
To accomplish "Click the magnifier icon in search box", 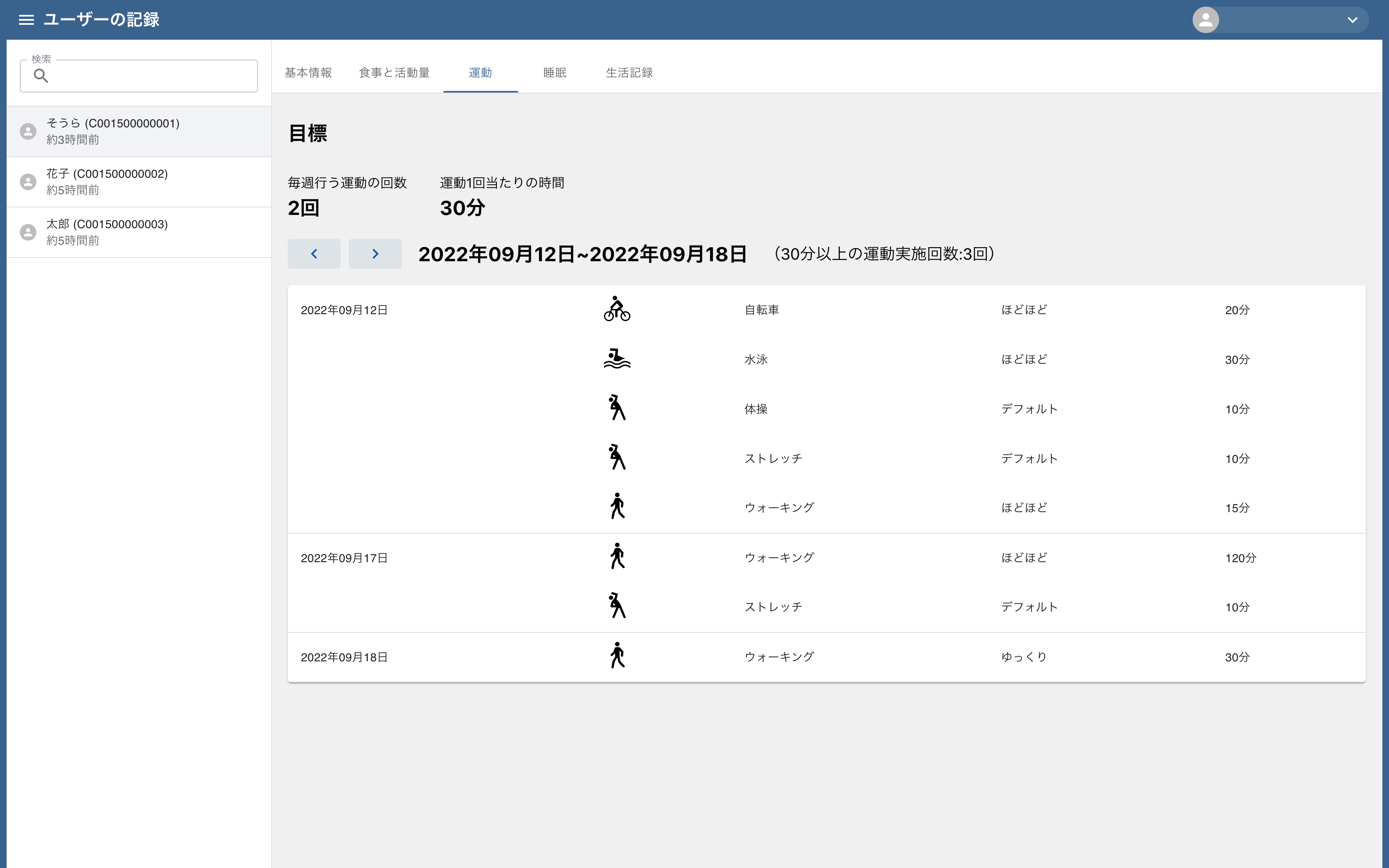I will [41, 76].
